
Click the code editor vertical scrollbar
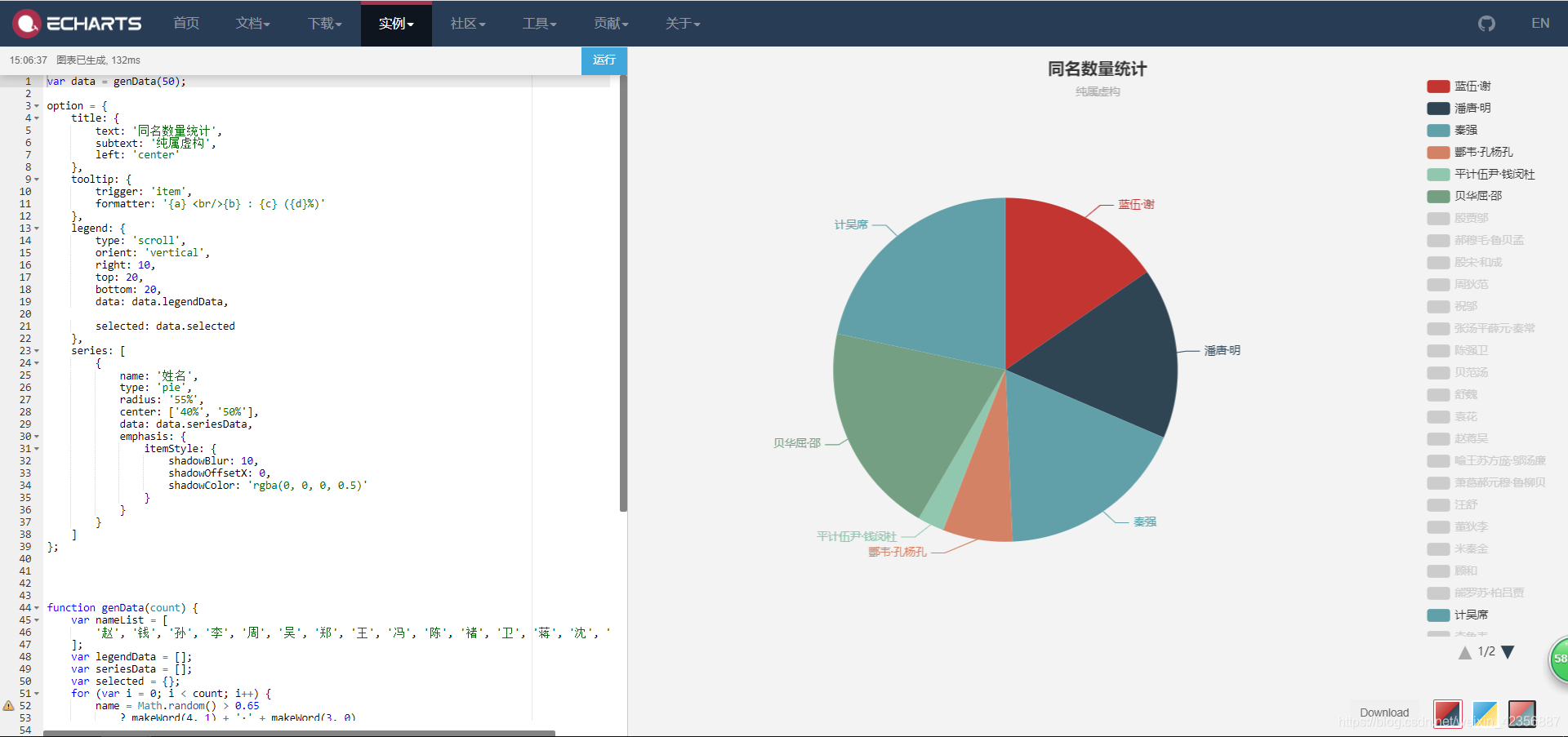(x=623, y=294)
